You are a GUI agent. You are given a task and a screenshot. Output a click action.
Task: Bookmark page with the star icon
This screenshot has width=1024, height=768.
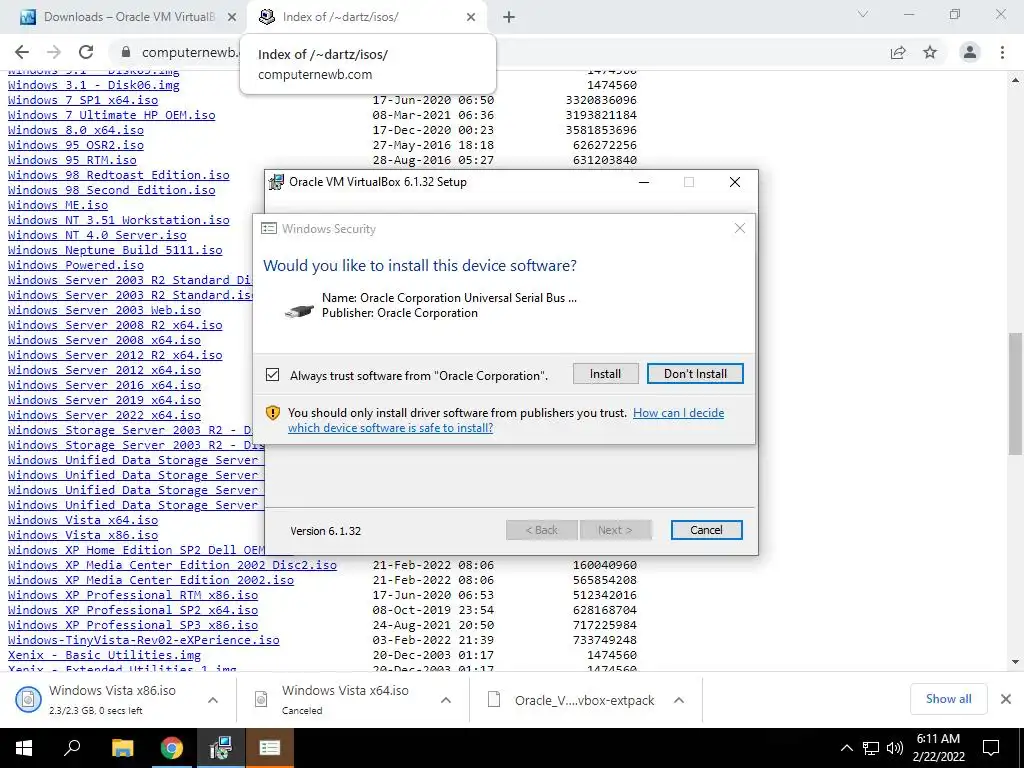[x=930, y=52]
